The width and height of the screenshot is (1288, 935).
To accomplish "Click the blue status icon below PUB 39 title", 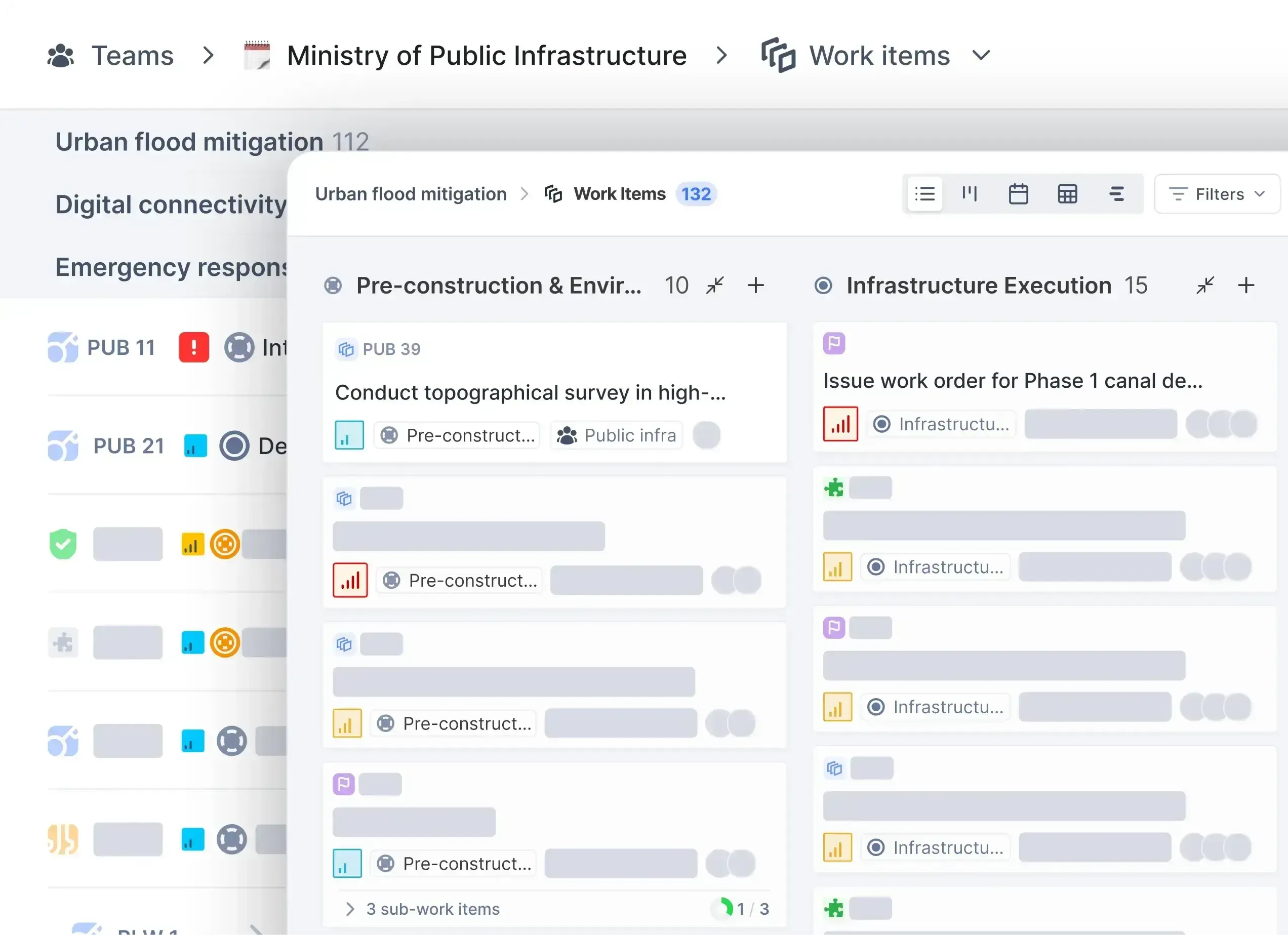I will [349, 435].
